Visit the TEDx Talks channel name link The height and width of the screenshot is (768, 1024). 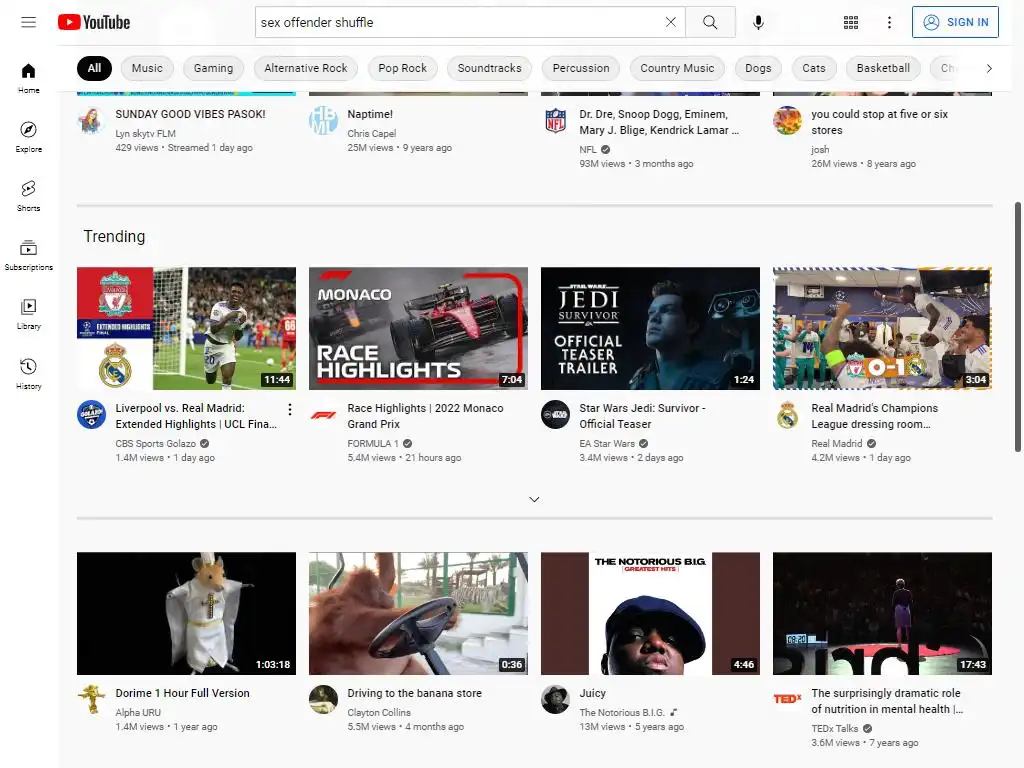point(835,728)
